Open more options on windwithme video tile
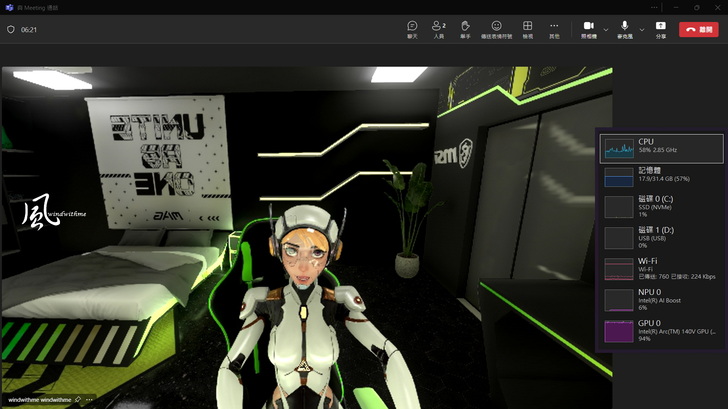The height and width of the screenshot is (409, 728). [89, 400]
